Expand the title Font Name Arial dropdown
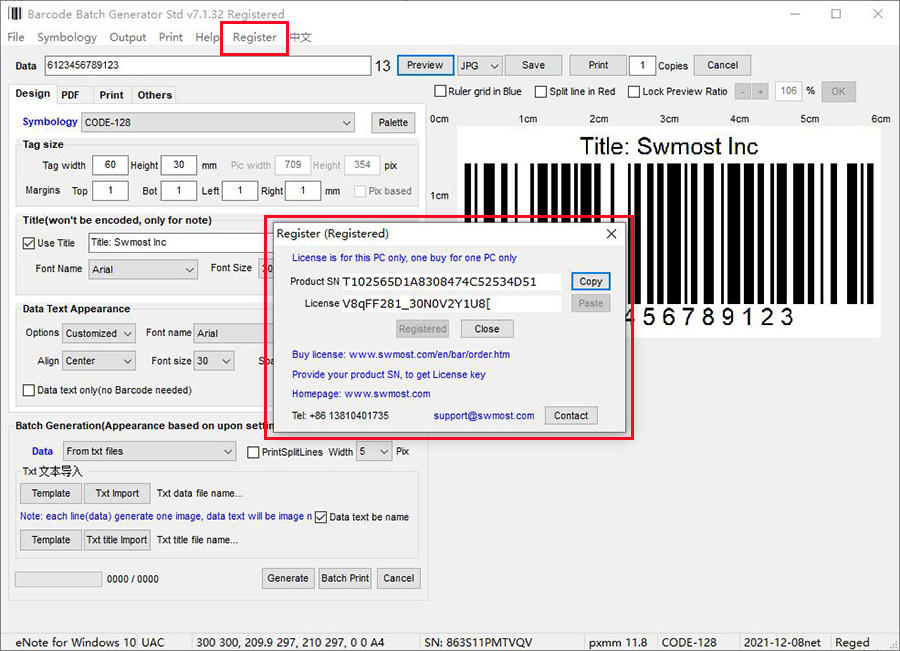This screenshot has height=651, width=900. click(143, 269)
